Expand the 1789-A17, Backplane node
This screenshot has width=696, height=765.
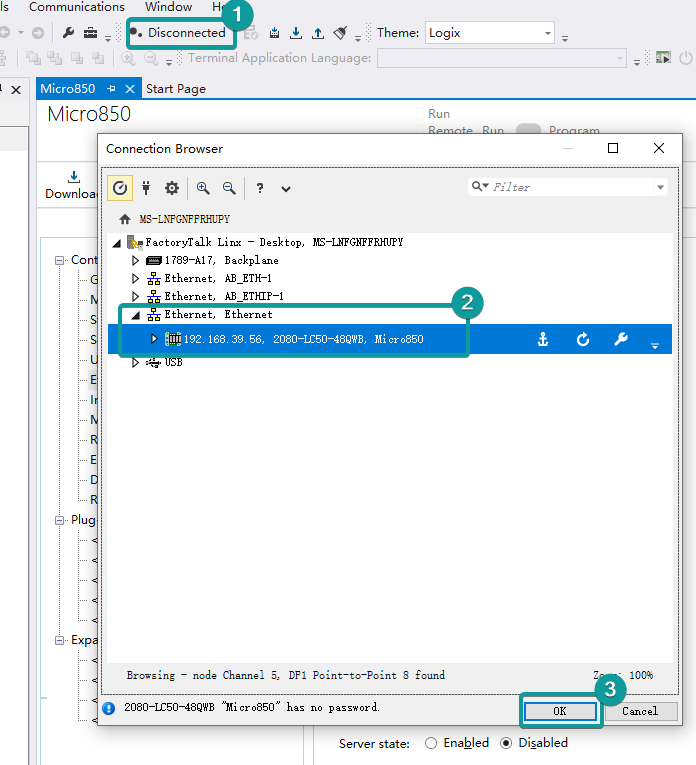click(136, 260)
